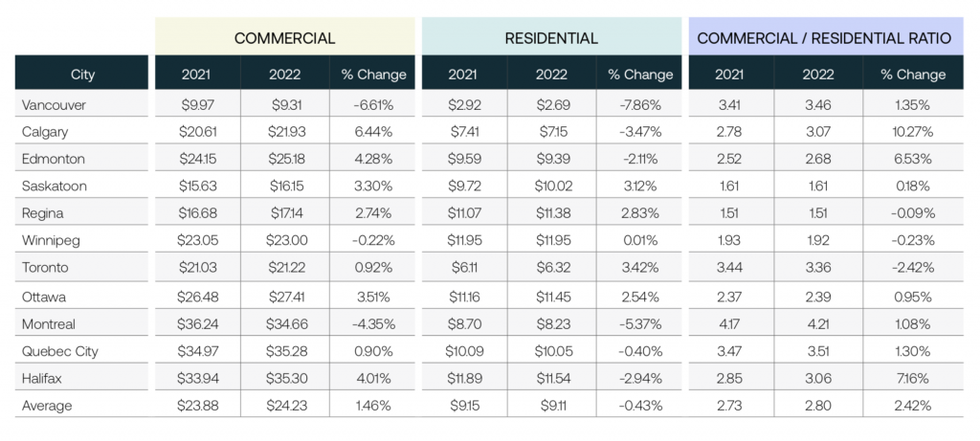Select Montreal's 2022 ratio value 4.21
This screenshot has height=441, width=980.
coord(820,324)
